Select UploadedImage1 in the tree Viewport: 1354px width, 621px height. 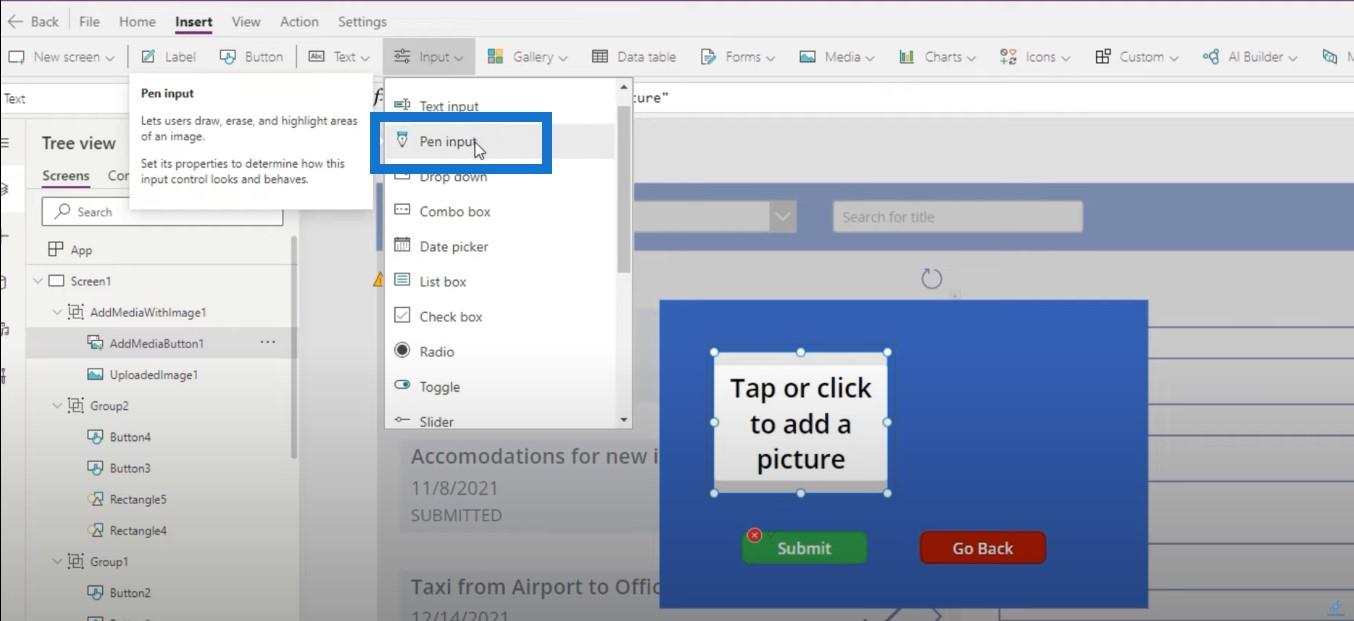(x=153, y=375)
